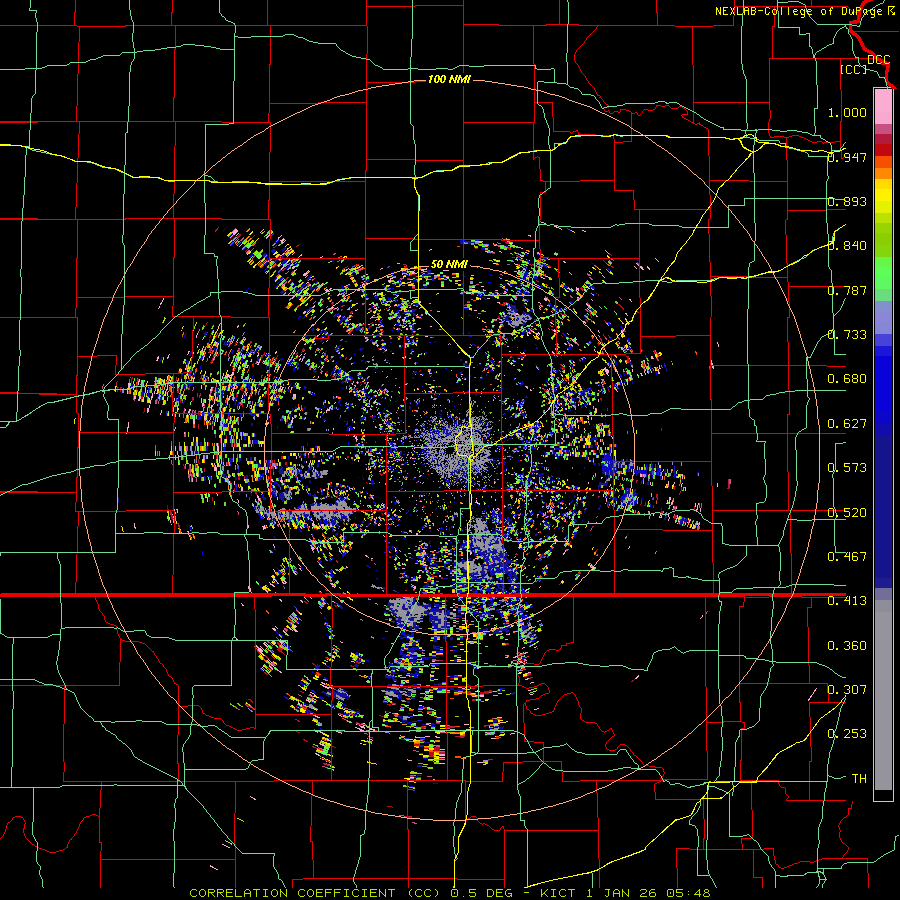Click the 0.680 scale value

847,379
